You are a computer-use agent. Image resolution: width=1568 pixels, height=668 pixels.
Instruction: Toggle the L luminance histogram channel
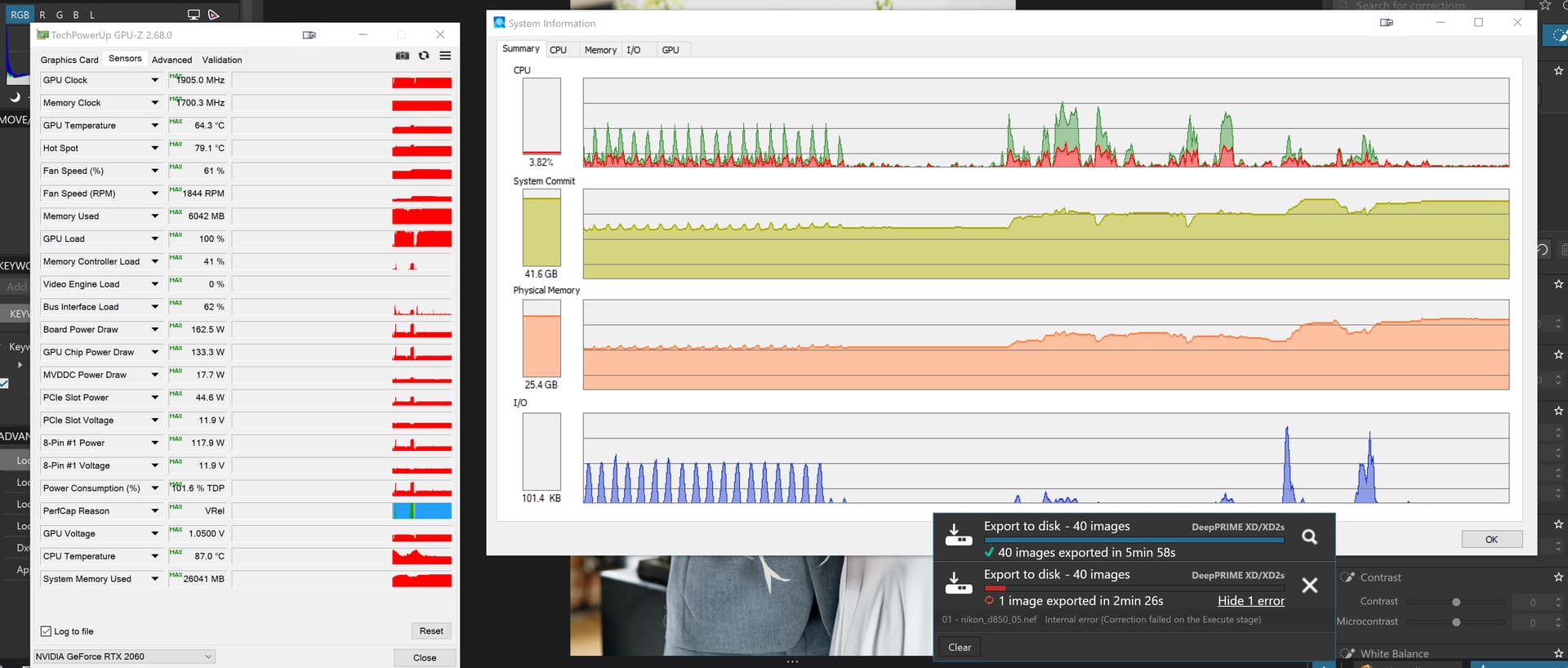tap(92, 15)
